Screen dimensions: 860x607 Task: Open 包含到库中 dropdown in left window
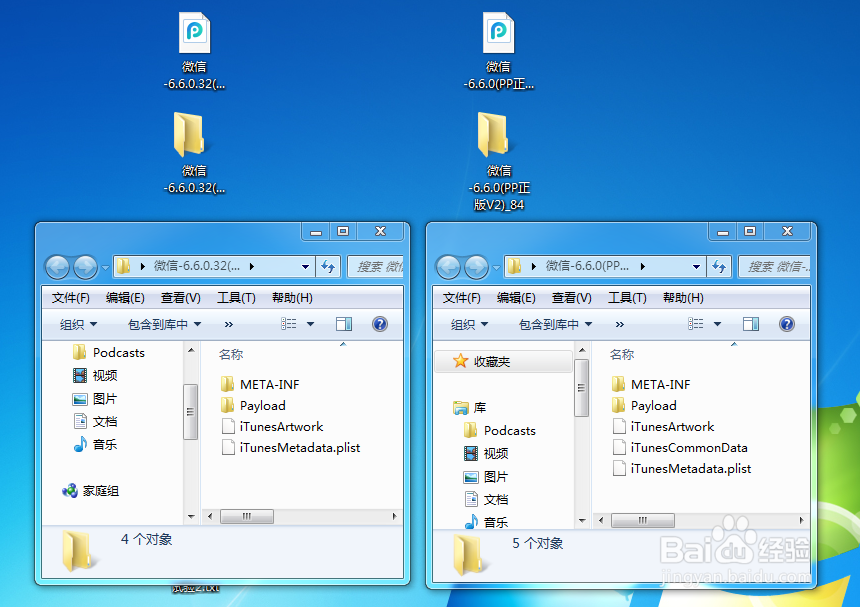pyautogui.click(x=165, y=324)
